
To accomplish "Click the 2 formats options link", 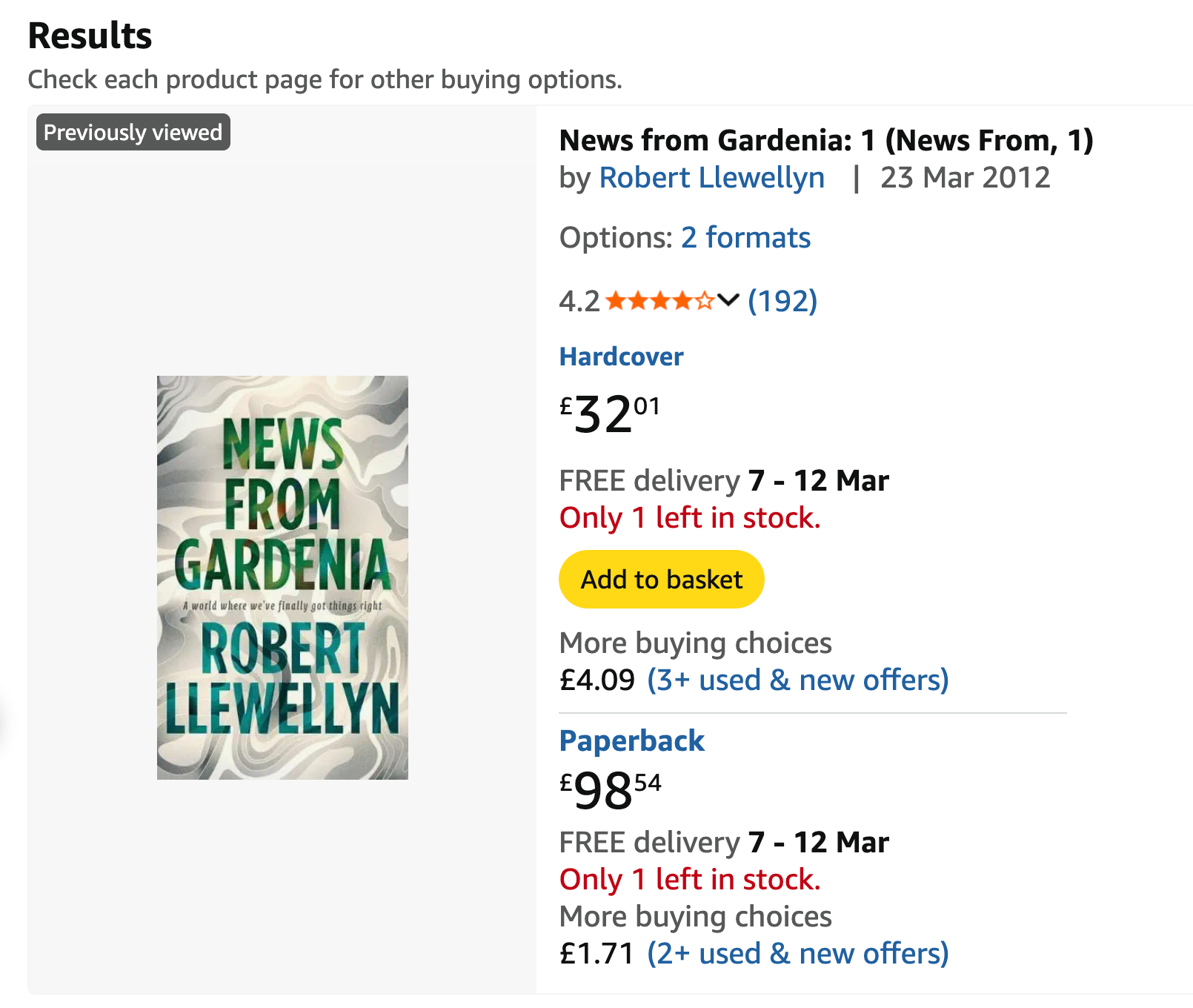I will pos(745,238).
